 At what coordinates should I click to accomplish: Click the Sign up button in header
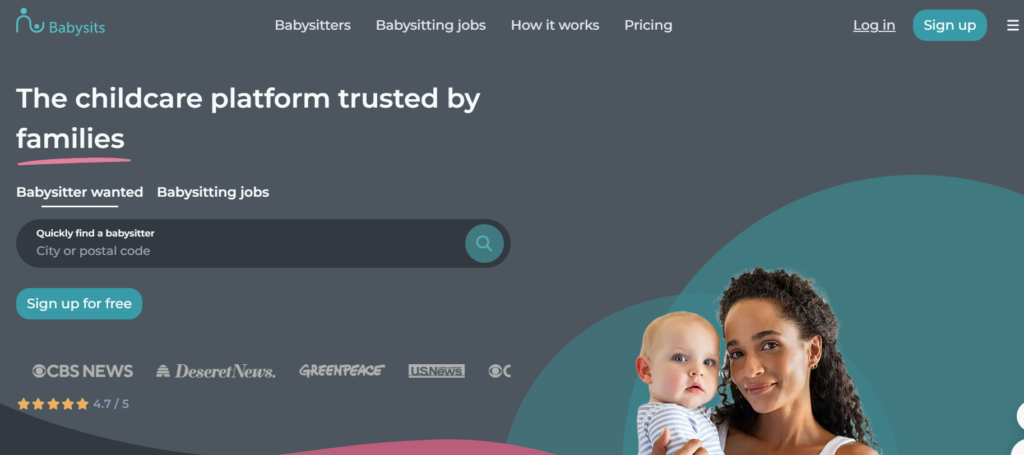point(950,25)
